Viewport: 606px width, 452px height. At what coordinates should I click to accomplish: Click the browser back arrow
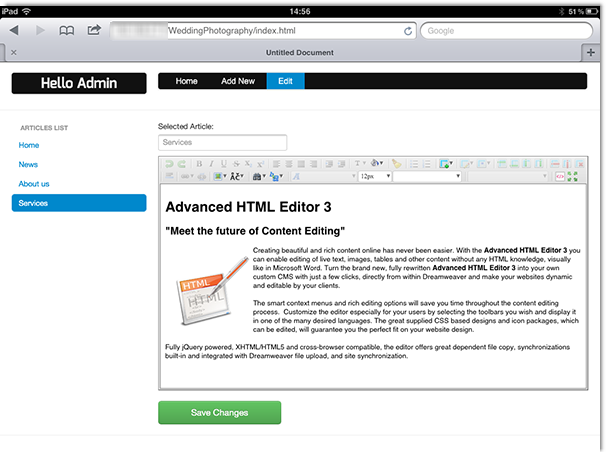tap(14, 30)
